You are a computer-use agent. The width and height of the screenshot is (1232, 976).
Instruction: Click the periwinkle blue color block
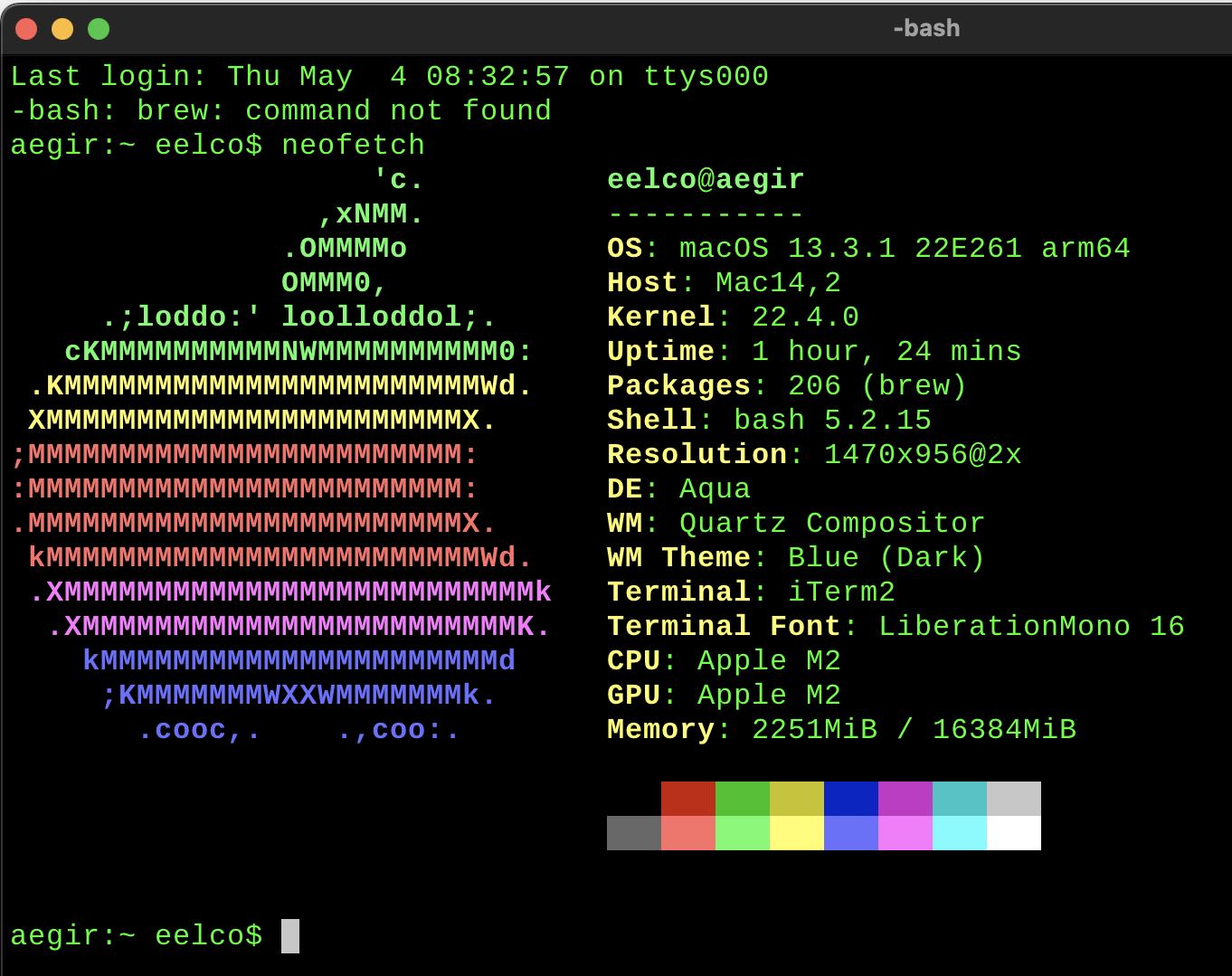tap(851, 833)
